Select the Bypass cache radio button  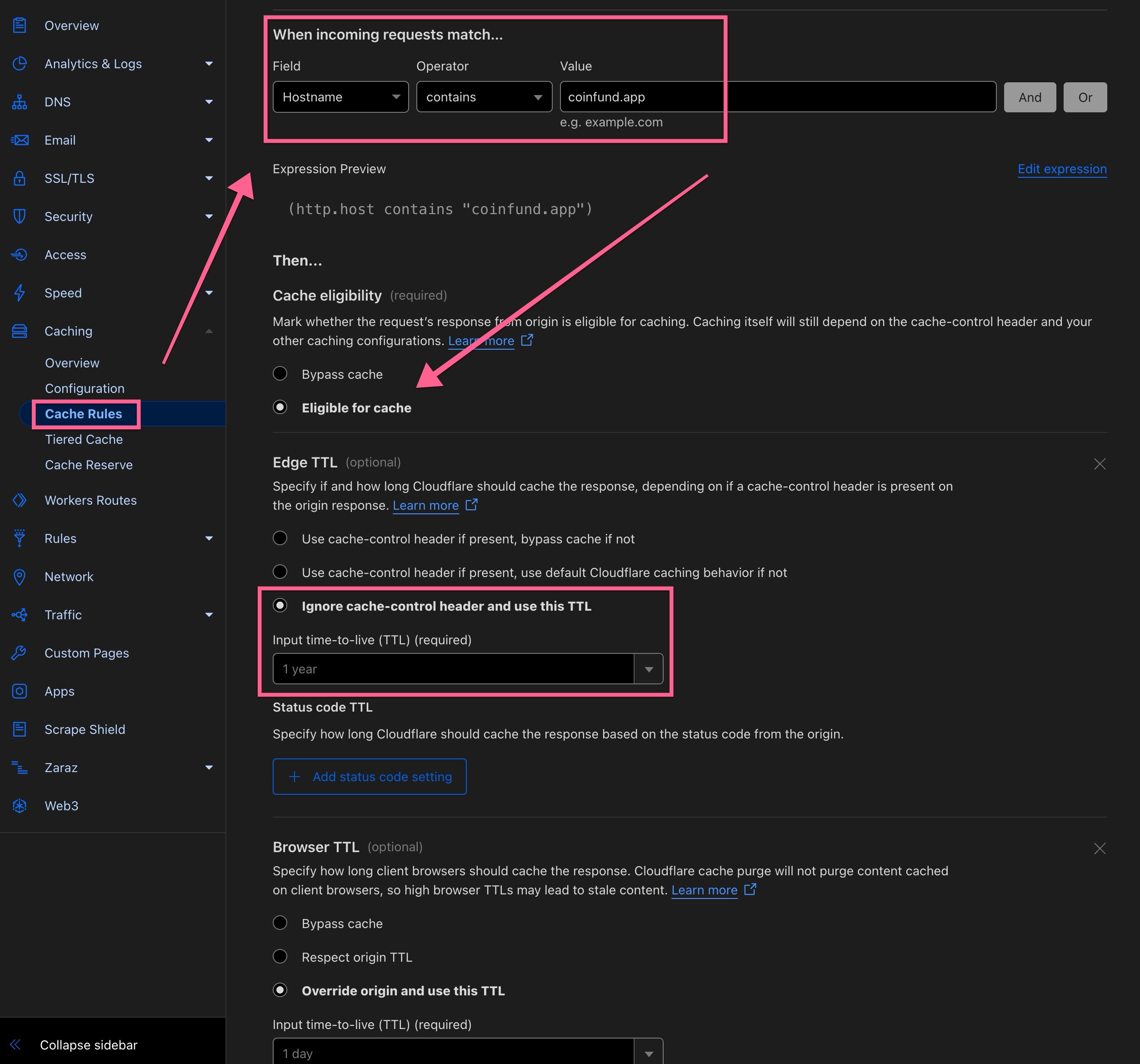pyautogui.click(x=281, y=374)
